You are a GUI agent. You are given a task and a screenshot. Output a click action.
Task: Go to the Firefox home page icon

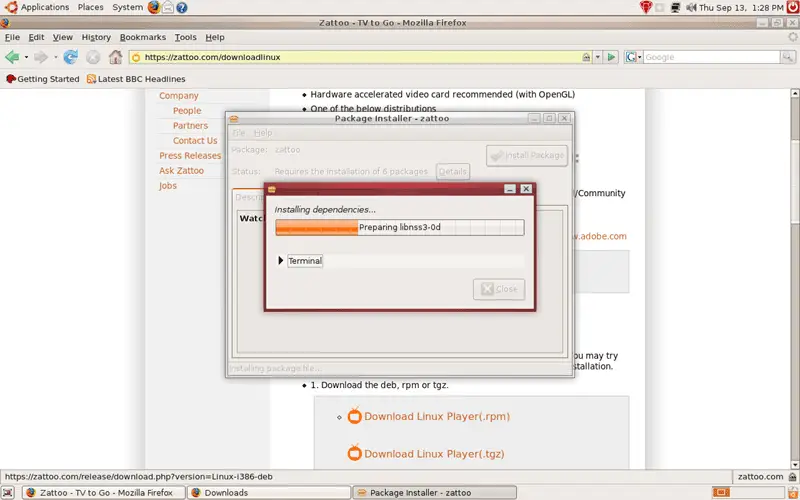(116, 57)
